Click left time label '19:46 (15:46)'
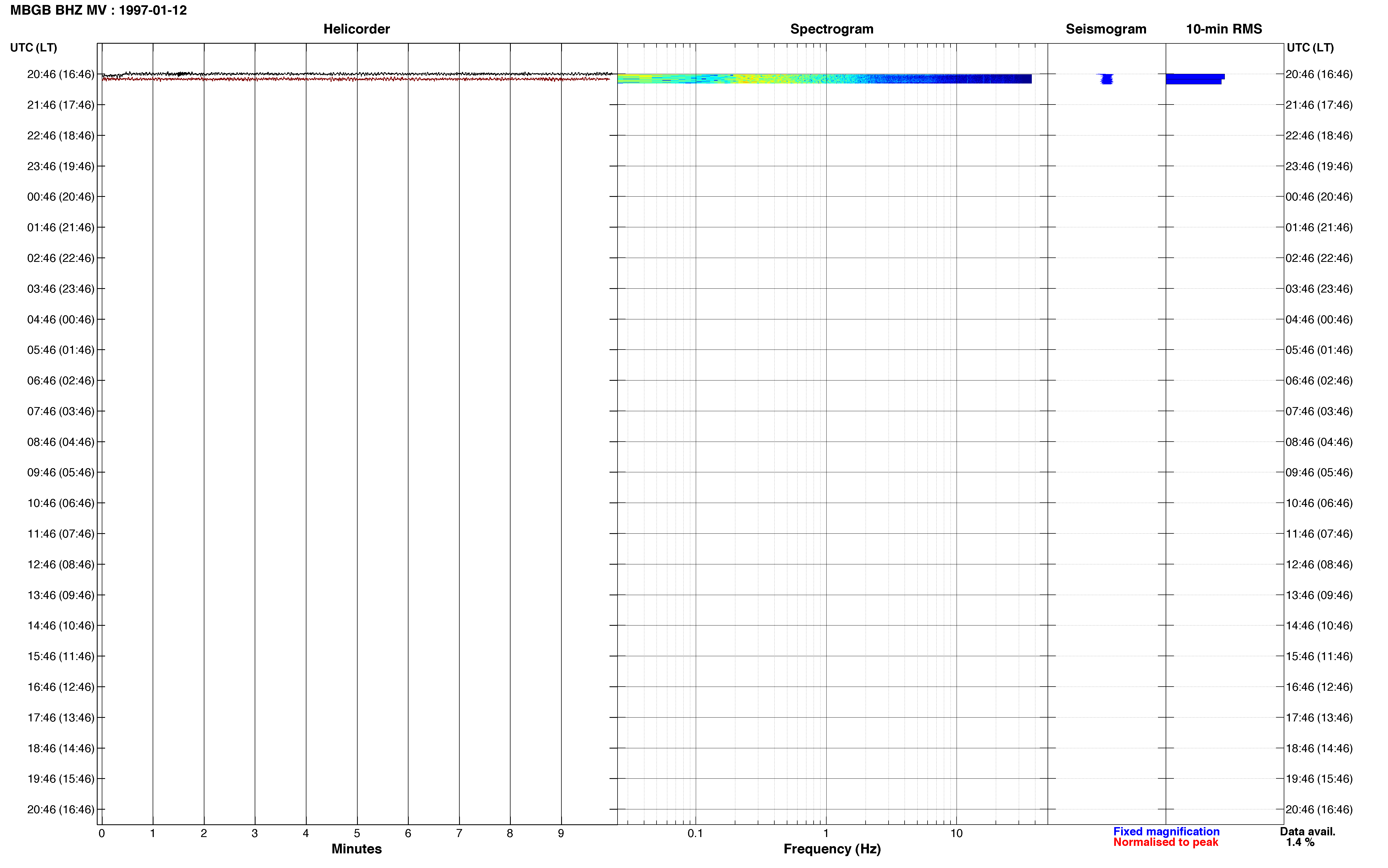Viewport: 1388px width, 868px height. coord(61,779)
